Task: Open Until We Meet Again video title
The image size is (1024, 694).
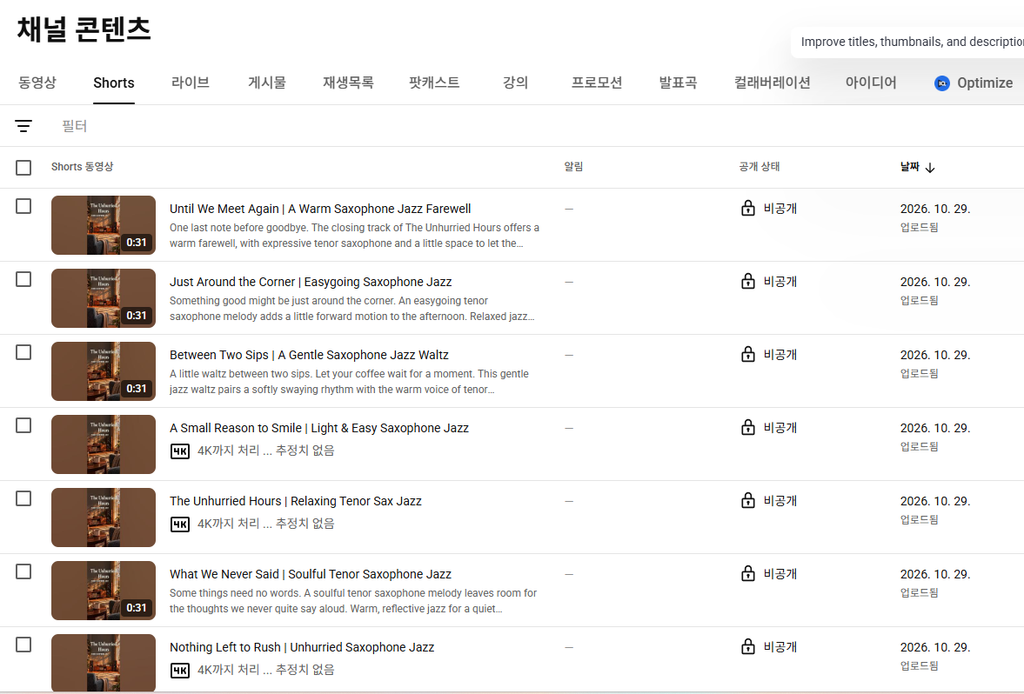Action: click(320, 209)
